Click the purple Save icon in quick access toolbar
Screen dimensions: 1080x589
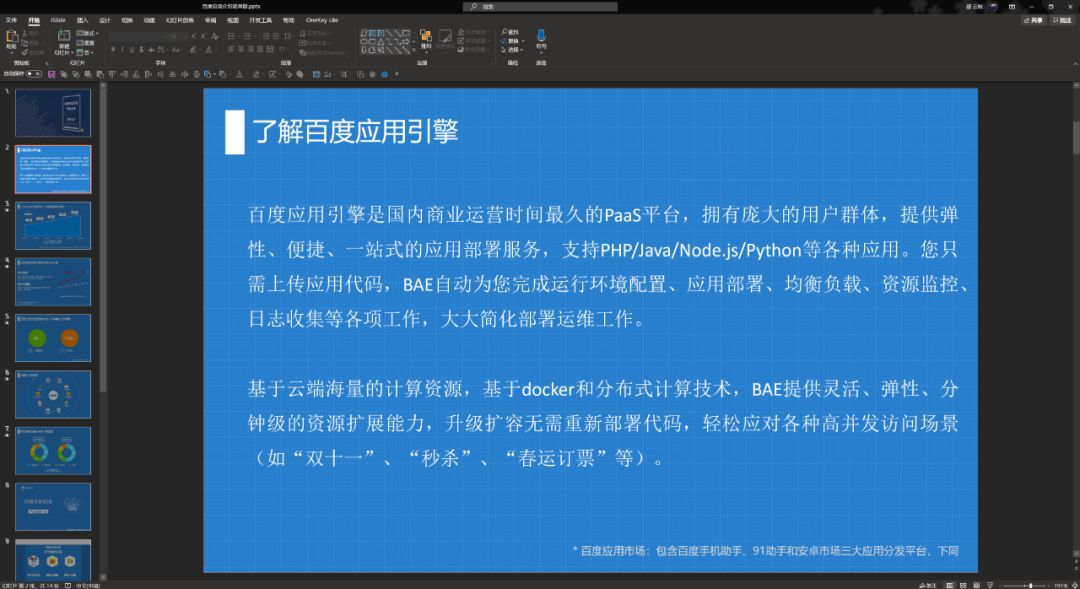[x=52, y=74]
